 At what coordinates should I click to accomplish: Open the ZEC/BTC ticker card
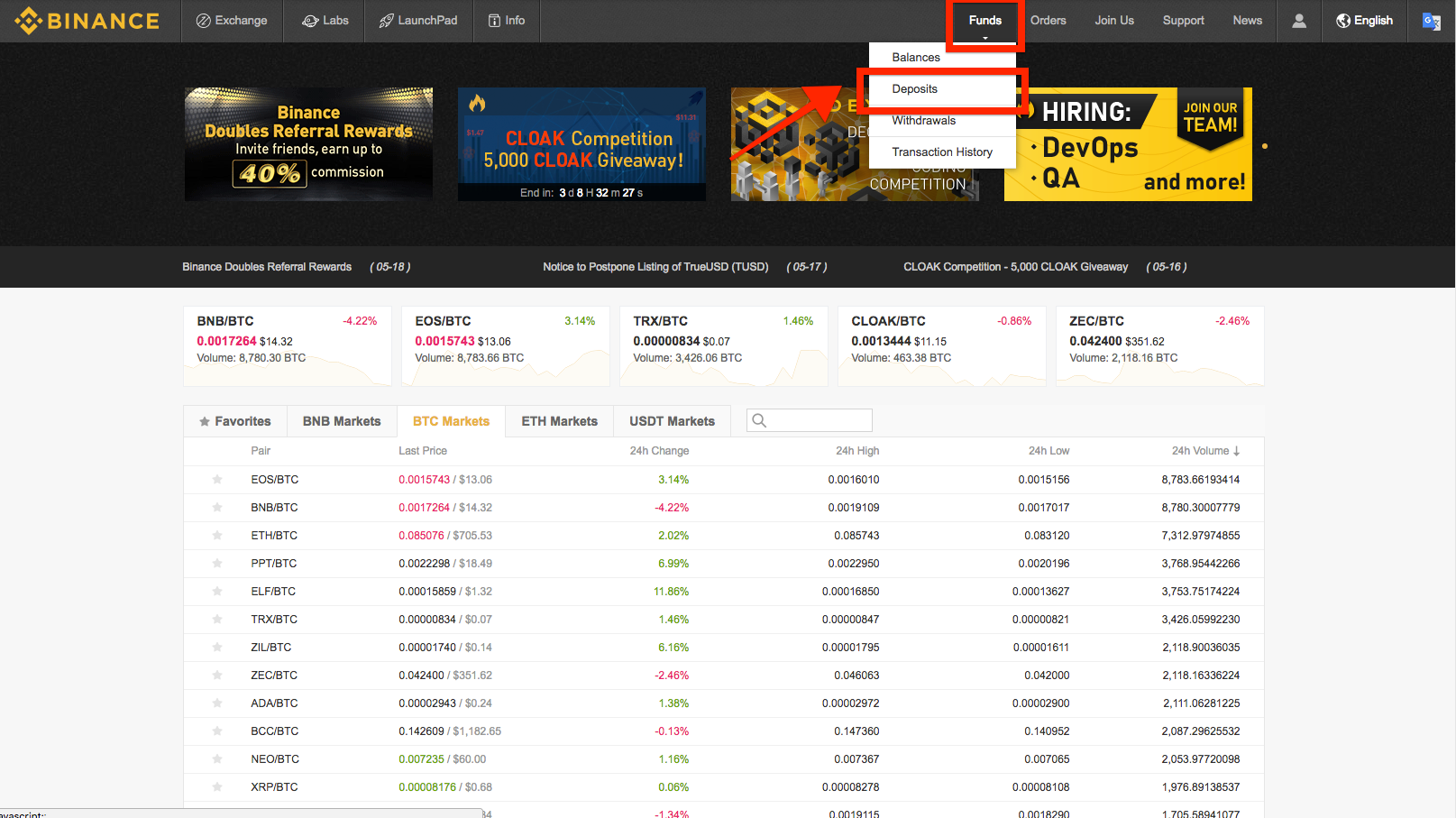[x=1160, y=346]
